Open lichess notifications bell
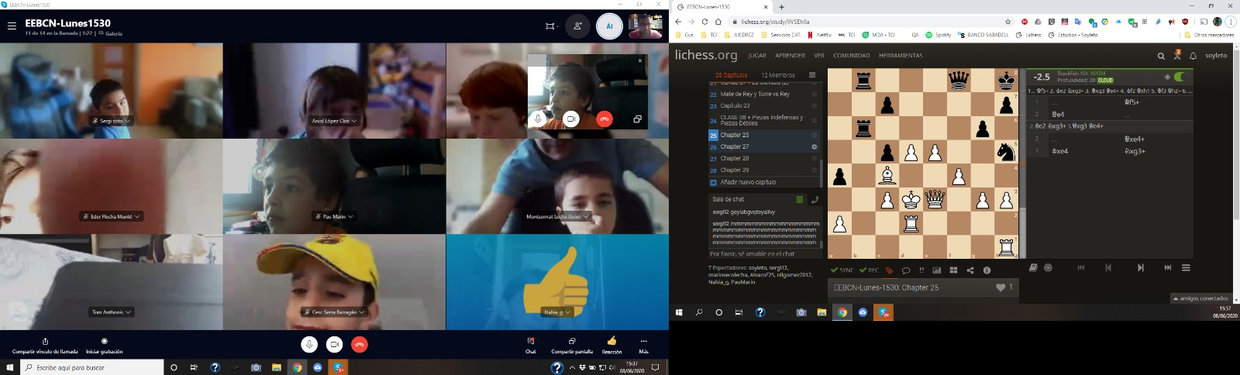This screenshot has height=375, width=1240. [x=1192, y=56]
